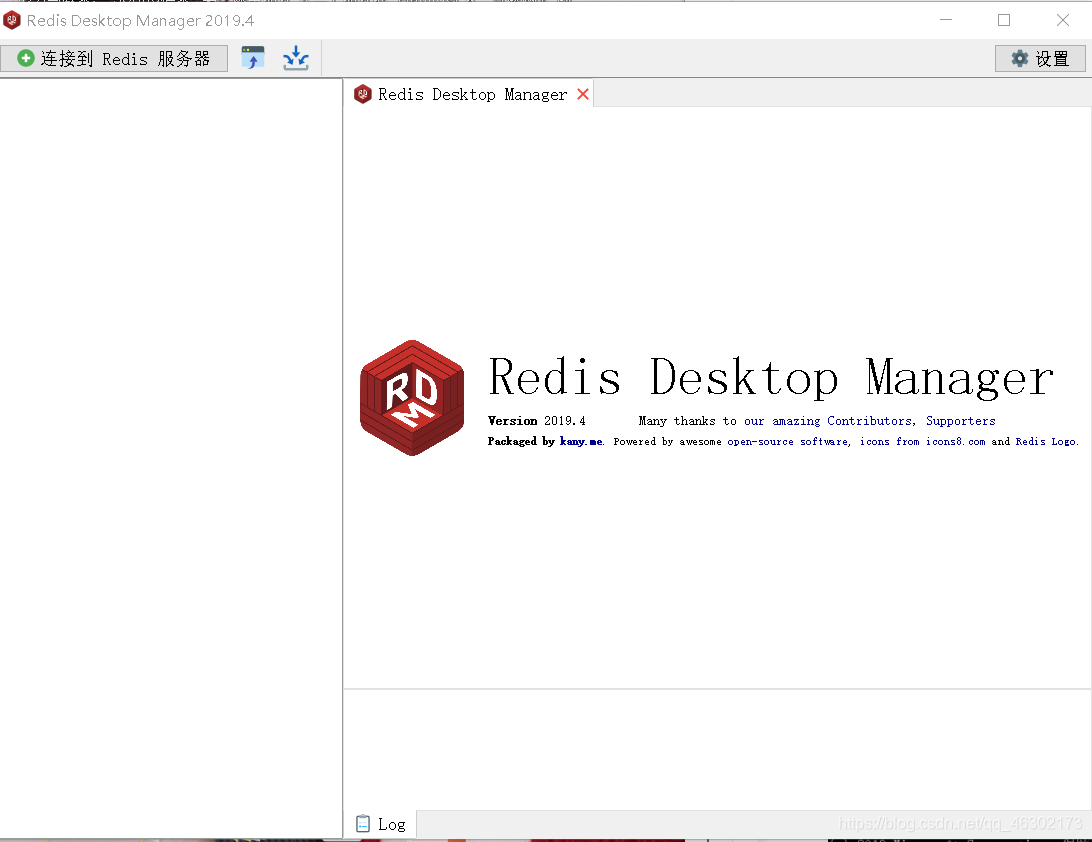Open the Supporters link
This screenshot has height=842, width=1092.
(x=960, y=421)
